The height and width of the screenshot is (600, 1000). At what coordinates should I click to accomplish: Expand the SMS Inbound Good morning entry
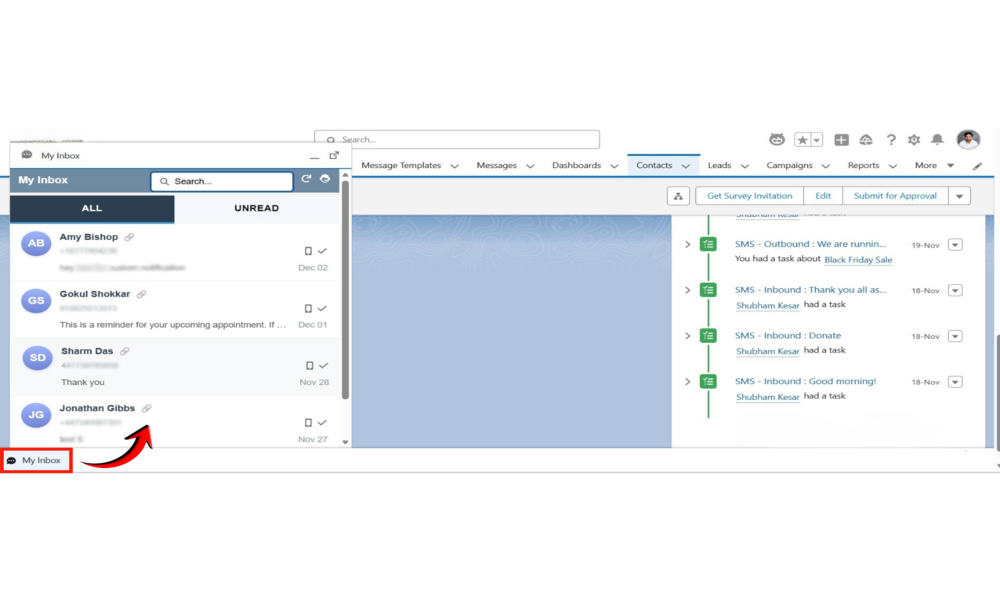[687, 382]
